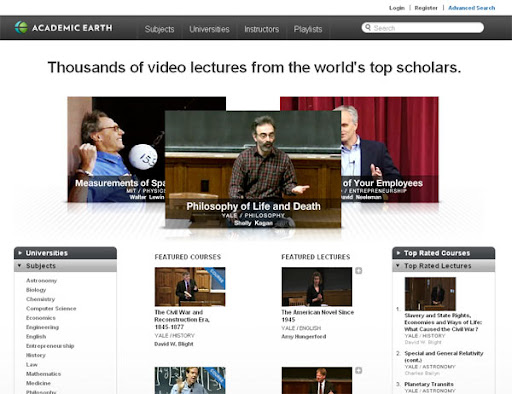Screen dimensions: 512x394
Task: Open Measurements of Space carousel slide
Action: coord(116,149)
